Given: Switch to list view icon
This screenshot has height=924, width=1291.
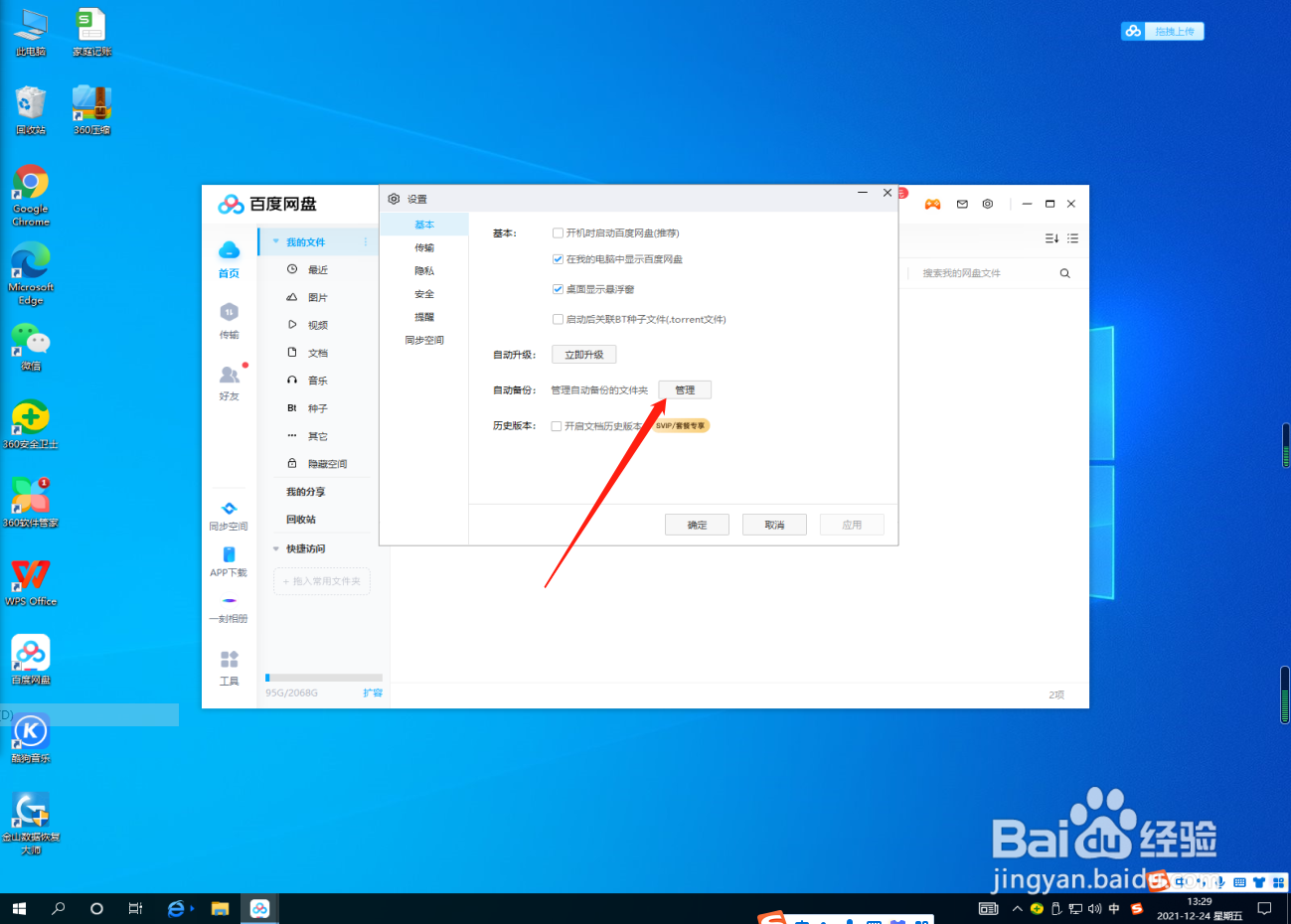Looking at the screenshot, I should coord(1072,238).
